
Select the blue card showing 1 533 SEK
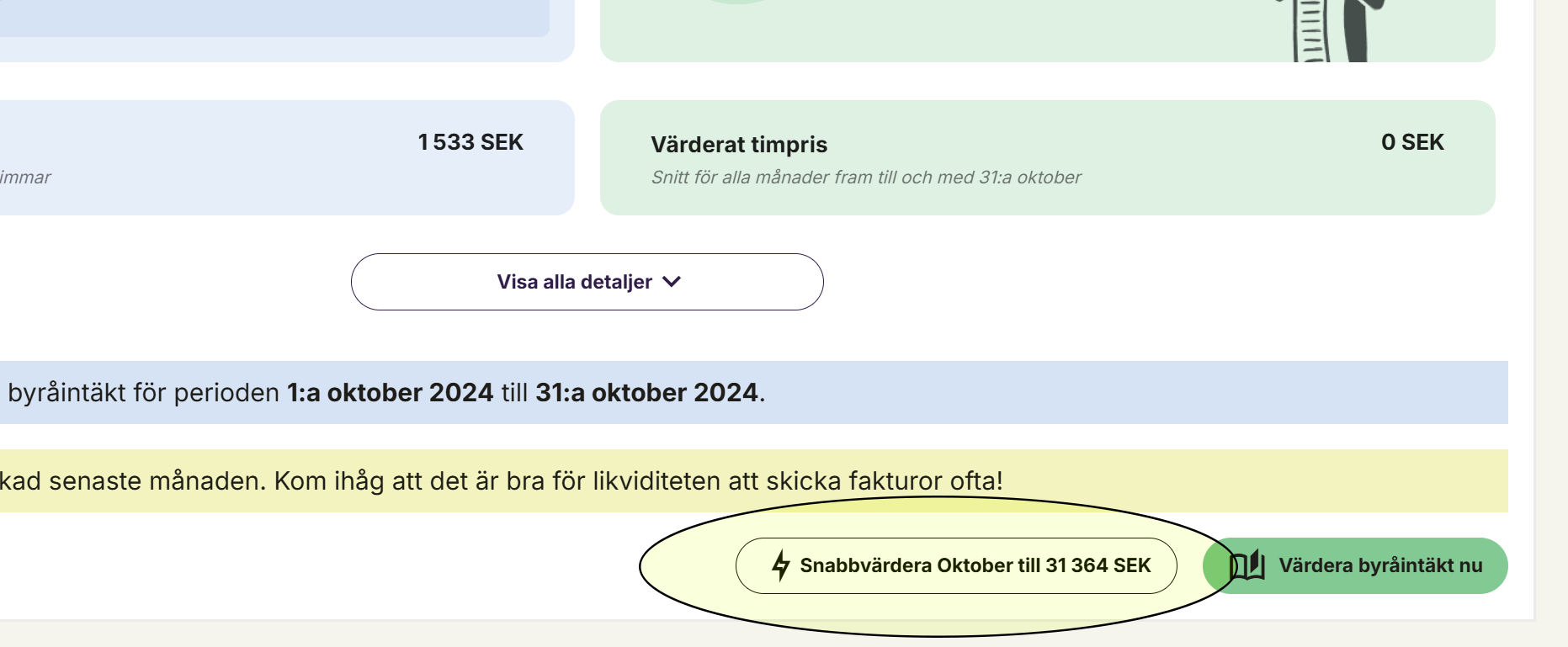coord(287,157)
